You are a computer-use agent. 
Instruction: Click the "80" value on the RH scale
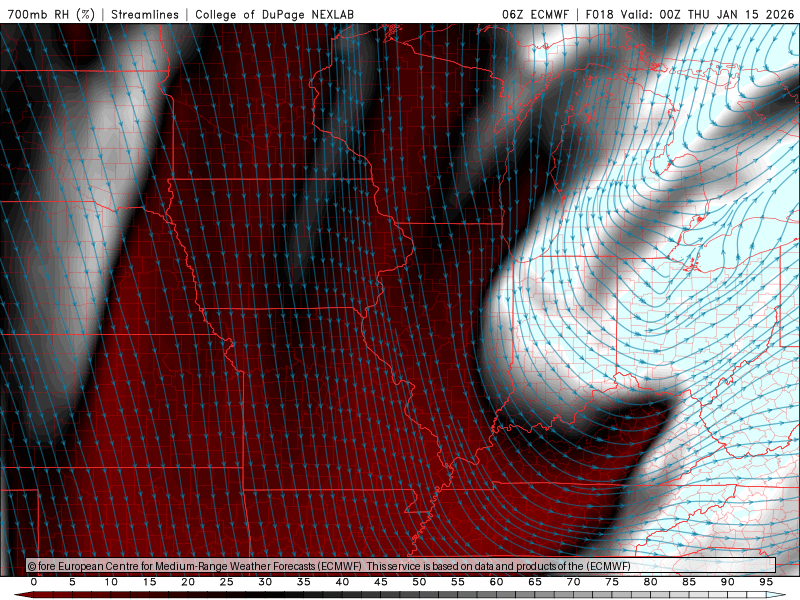pos(651,582)
